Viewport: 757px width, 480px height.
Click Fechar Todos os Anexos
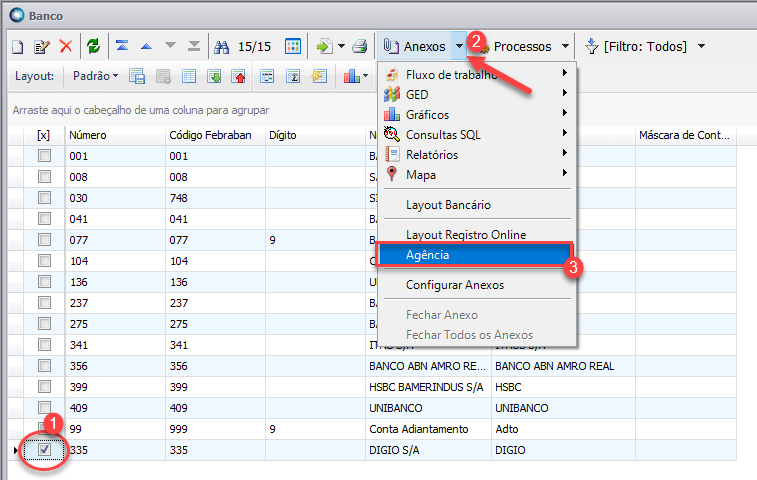click(x=477, y=335)
